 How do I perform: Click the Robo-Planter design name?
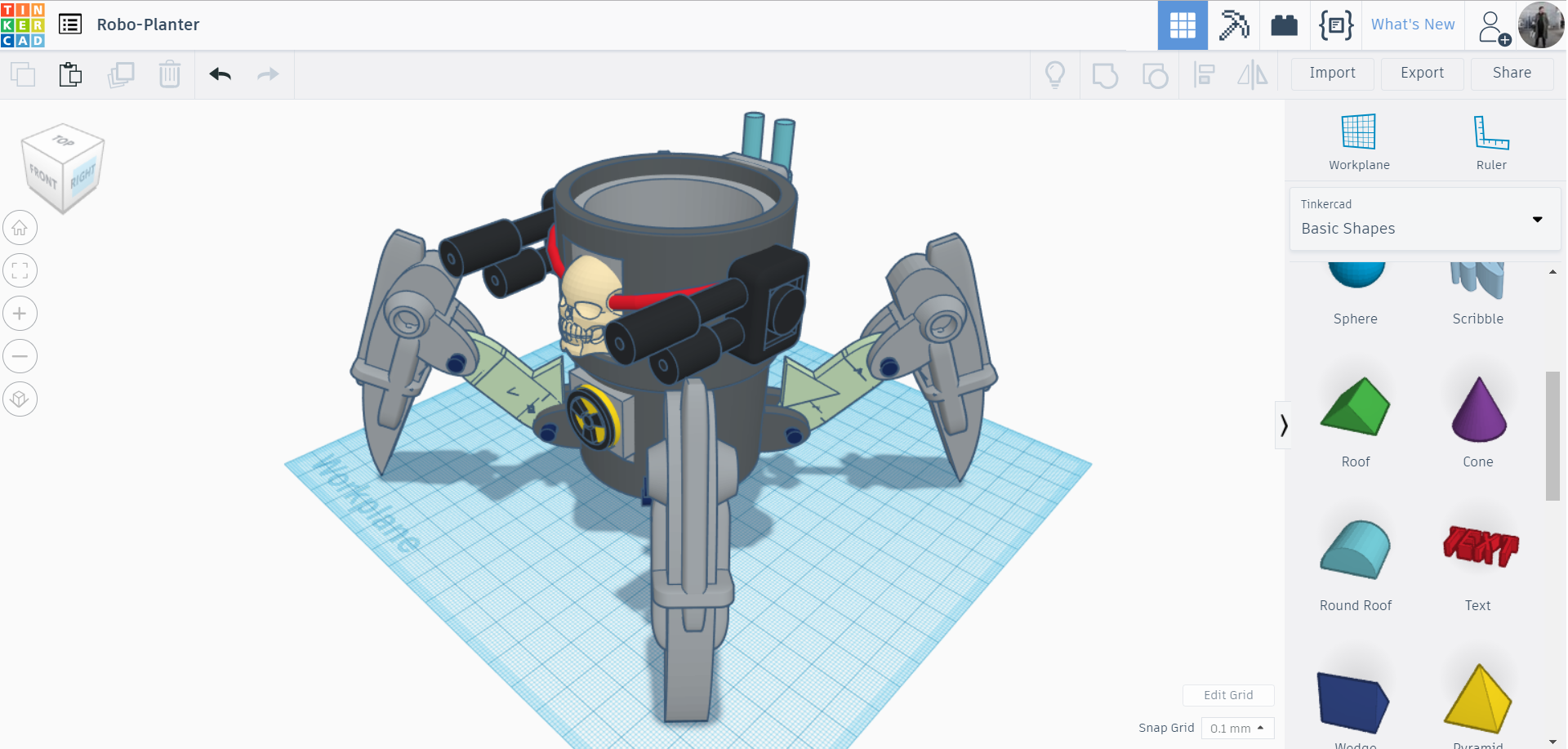point(148,25)
